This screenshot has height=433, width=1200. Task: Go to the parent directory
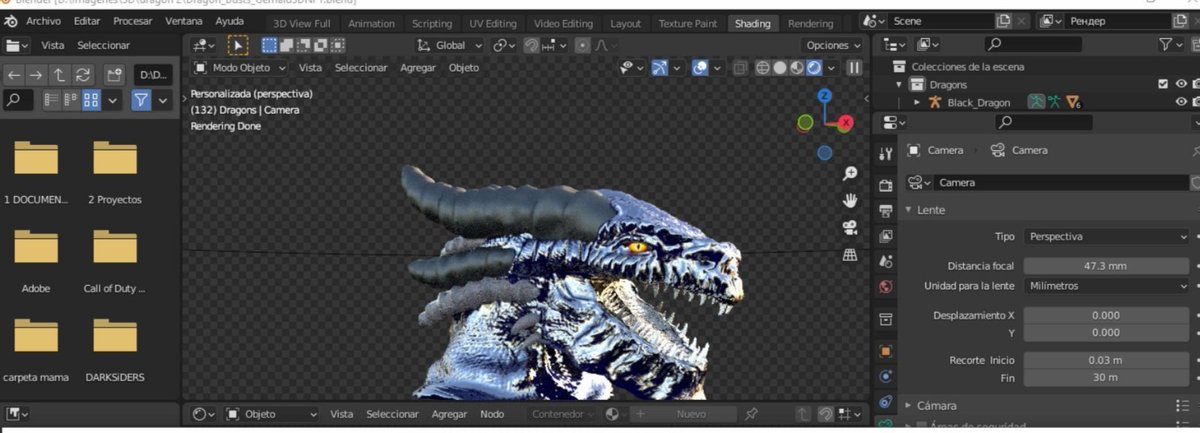[59, 75]
